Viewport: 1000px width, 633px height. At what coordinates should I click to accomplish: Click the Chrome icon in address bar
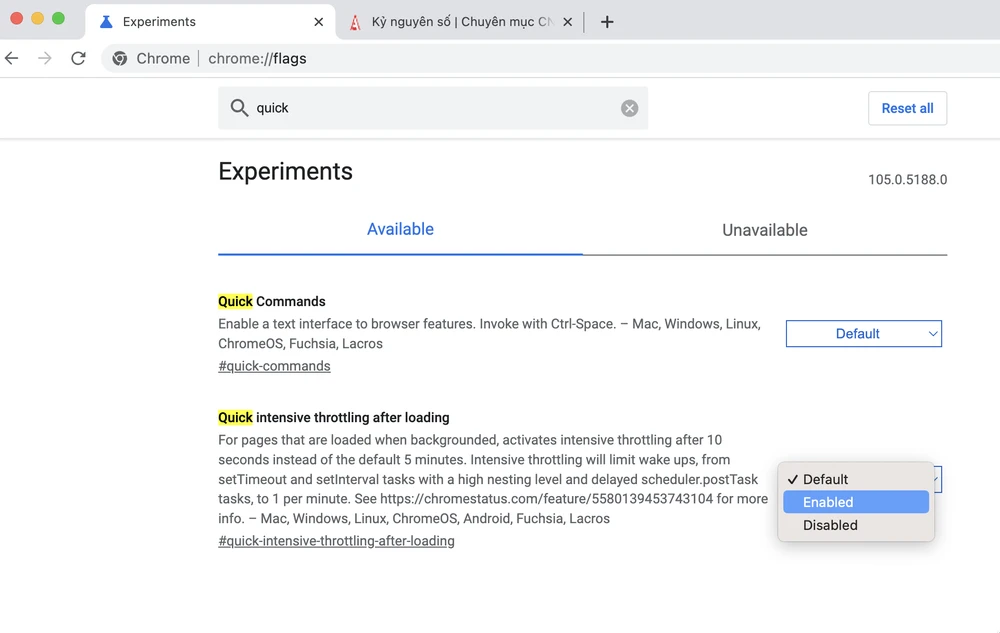click(x=120, y=59)
